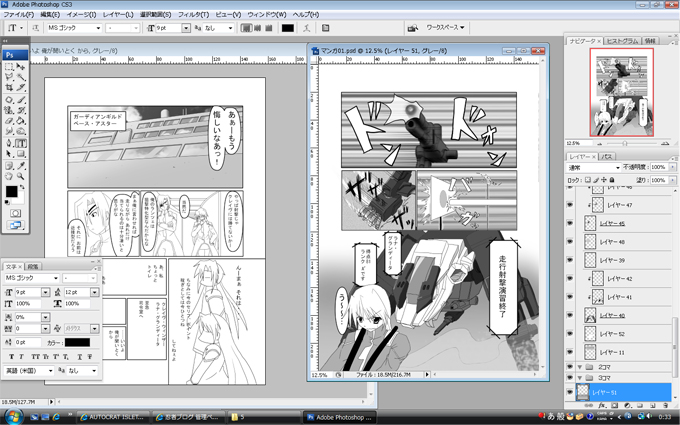Select the Crop tool

pos(9,88)
